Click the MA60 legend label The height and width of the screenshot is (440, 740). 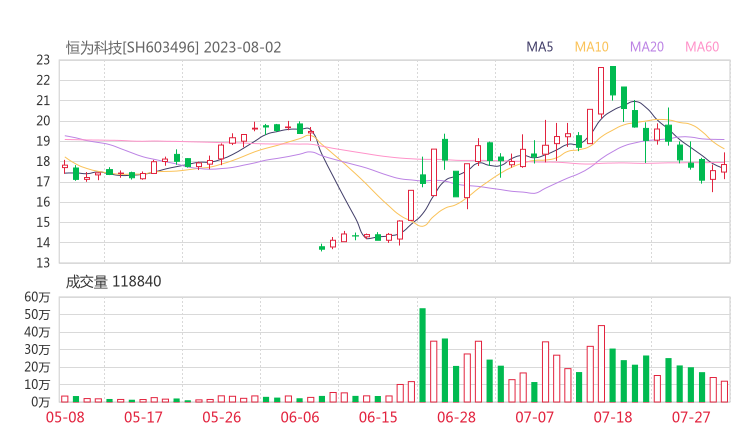(x=702, y=47)
